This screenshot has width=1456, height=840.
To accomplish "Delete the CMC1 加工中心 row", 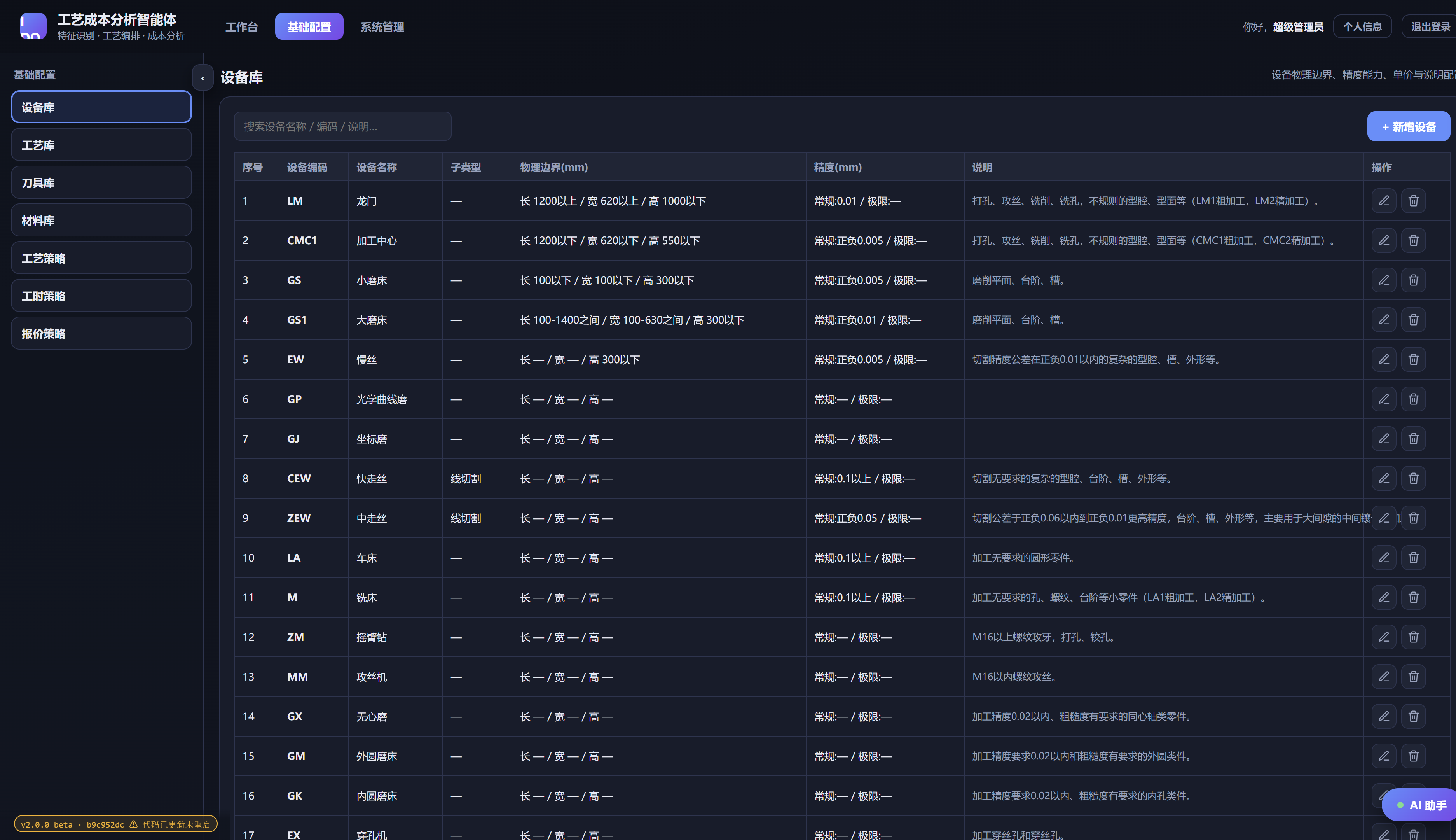I will tap(1413, 241).
